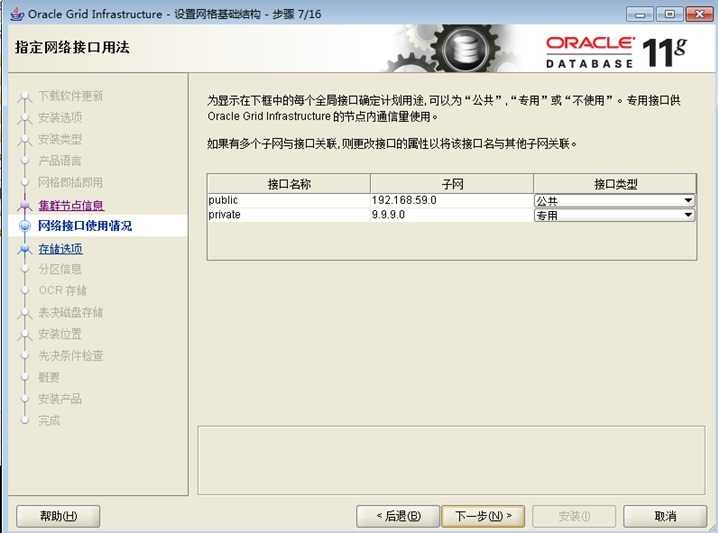Click the 安装产品 step in sidebar
Image resolution: width=718 pixels, height=533 pixels.
[x=60, y=398]
